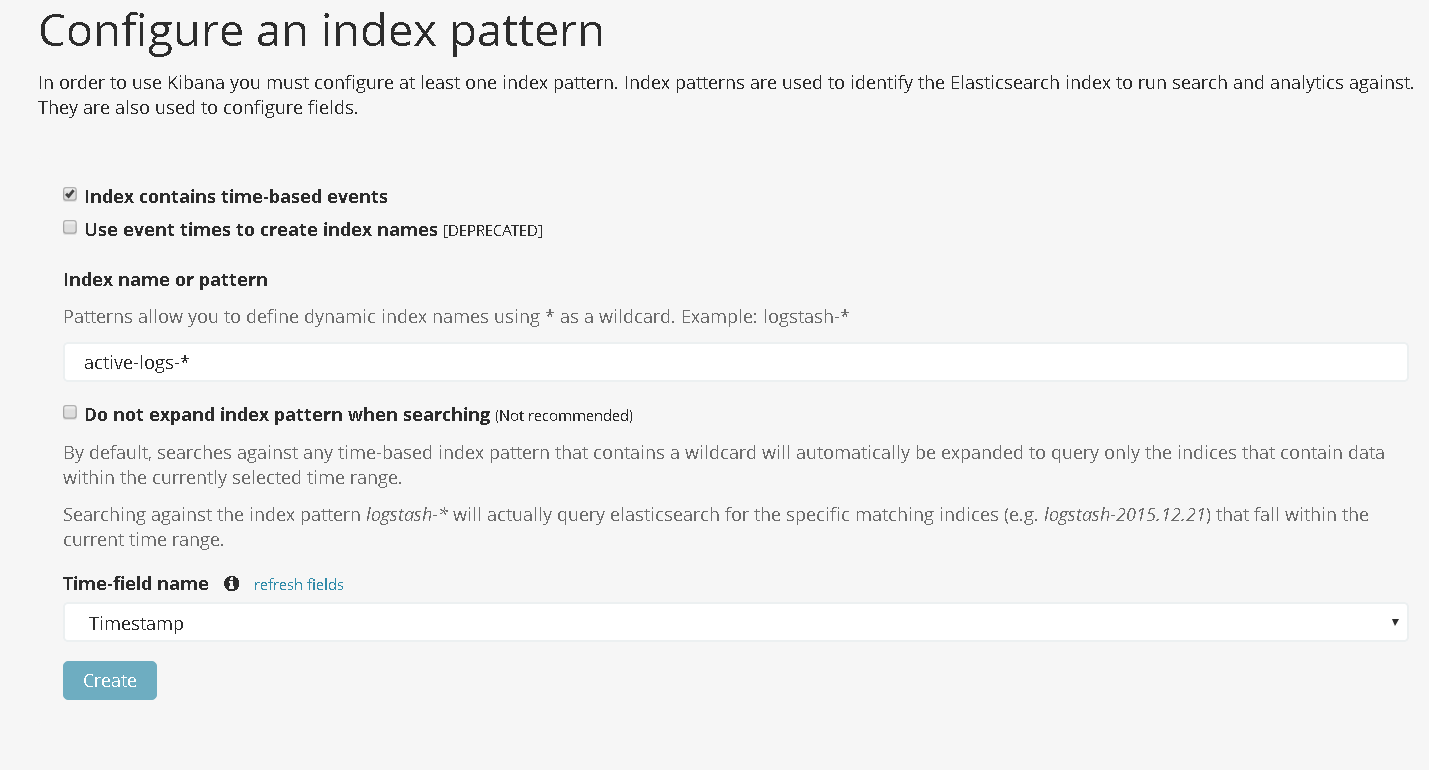Enable the deprecated Use event times option
1429x770 pixels.
[x=69, y=227]
